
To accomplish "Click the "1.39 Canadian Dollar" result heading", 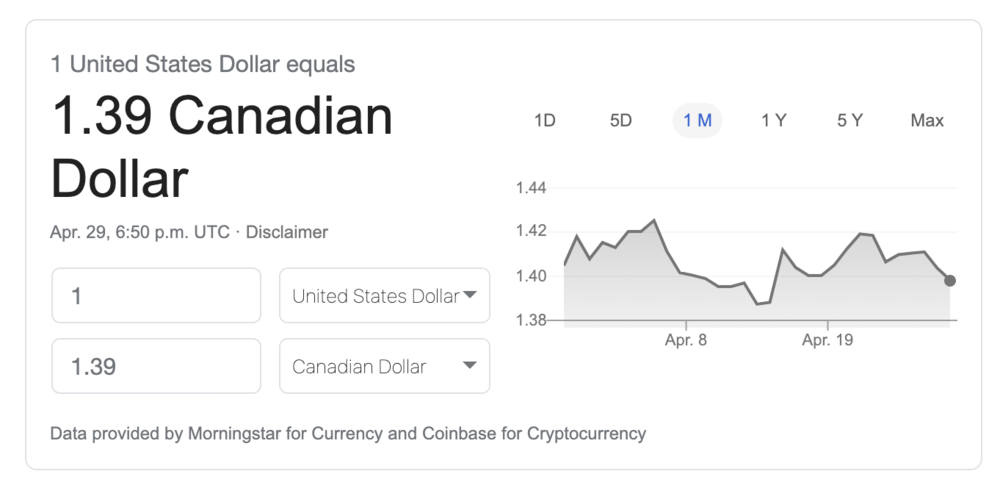I will point(221,147).
